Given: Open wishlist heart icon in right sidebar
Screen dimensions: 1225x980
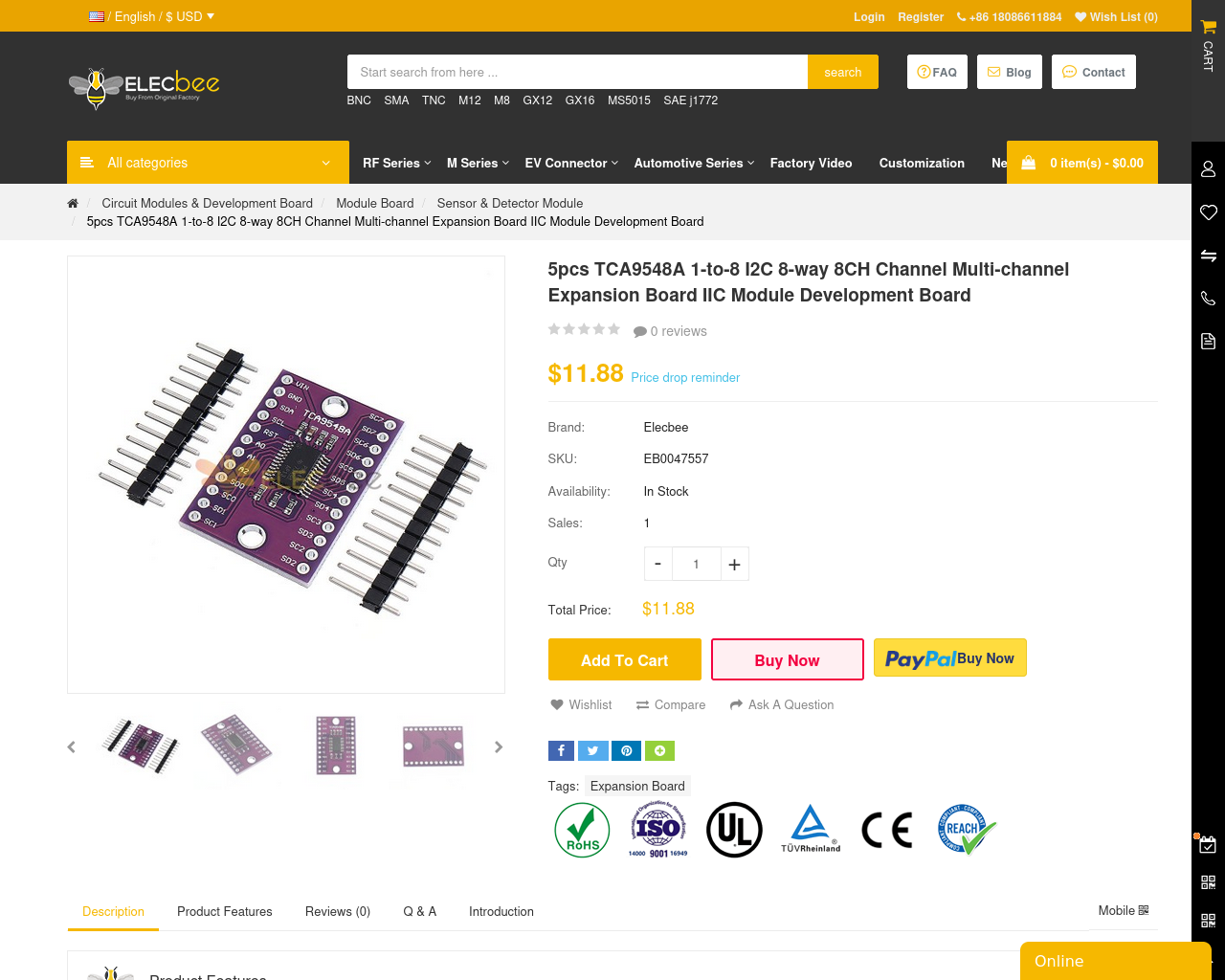Looking at the screenshot, I should [1208, 212].
